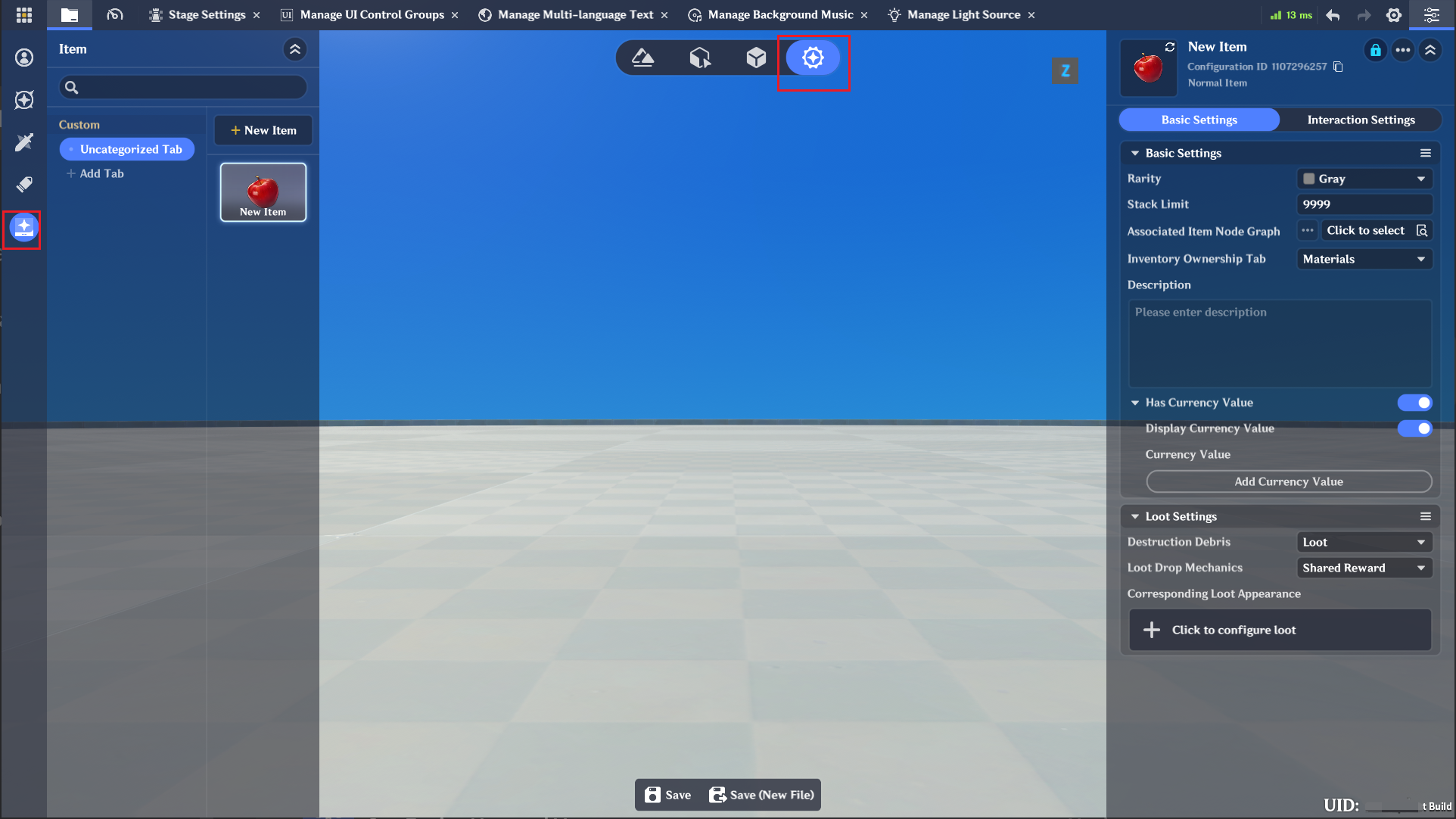Screen dimensions: 1456x819
Task: Switch to Interaction Settings tab
Action: click(1360, 120)
